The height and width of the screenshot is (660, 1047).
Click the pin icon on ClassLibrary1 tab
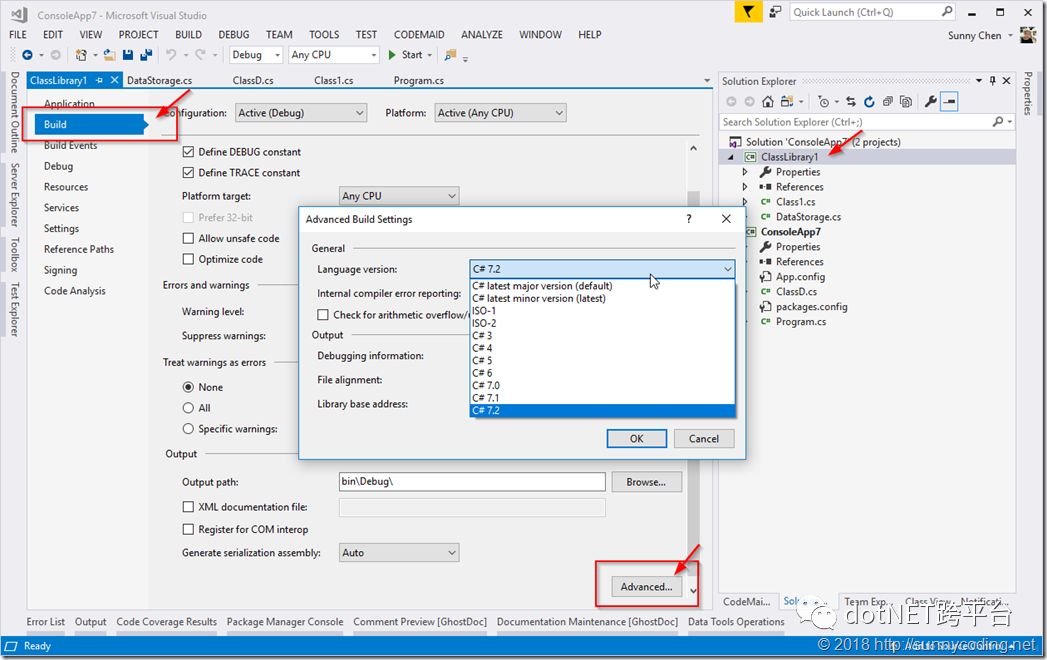(99, 80)
